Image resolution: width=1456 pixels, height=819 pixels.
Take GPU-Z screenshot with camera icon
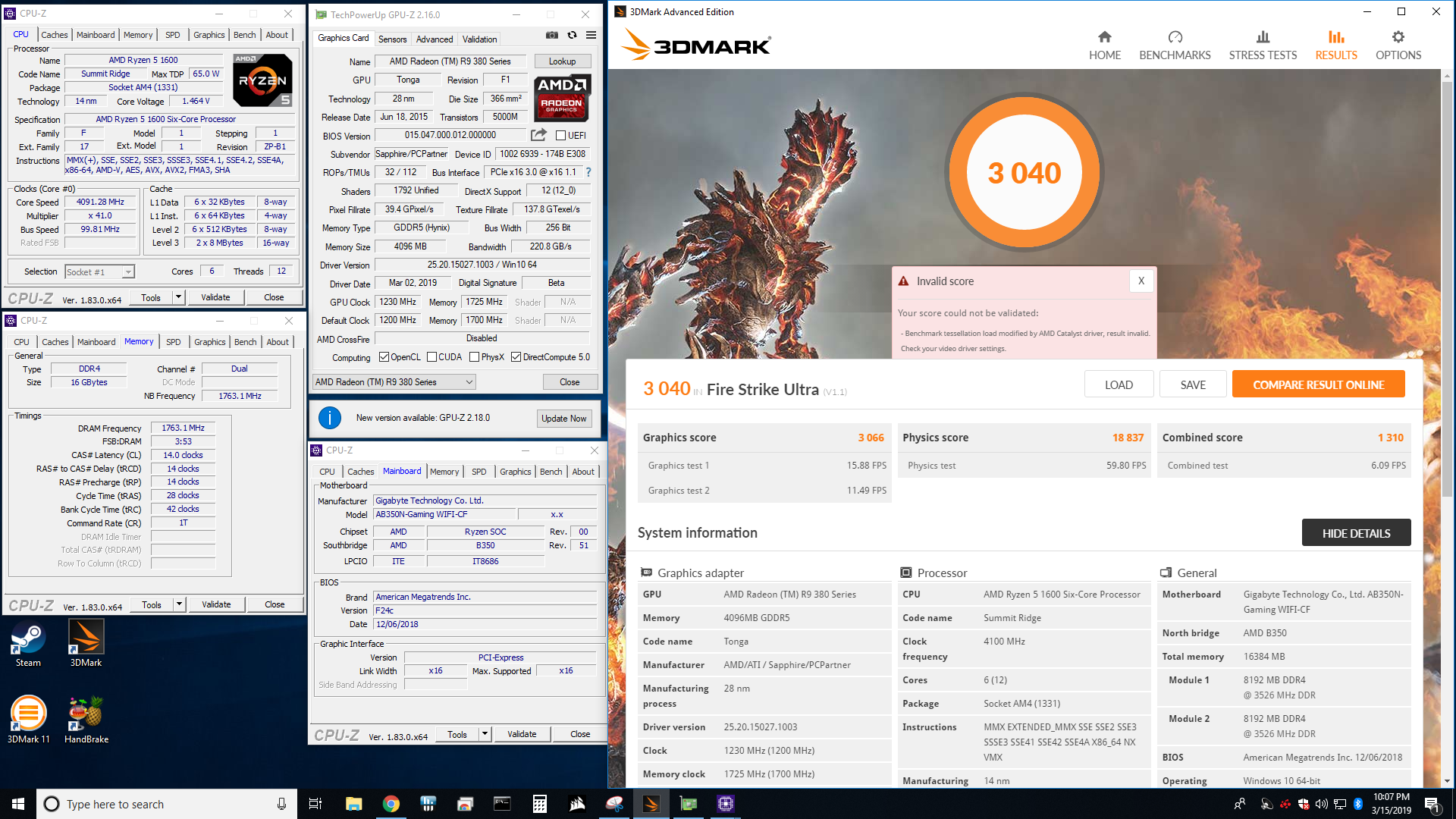point(552,36)
